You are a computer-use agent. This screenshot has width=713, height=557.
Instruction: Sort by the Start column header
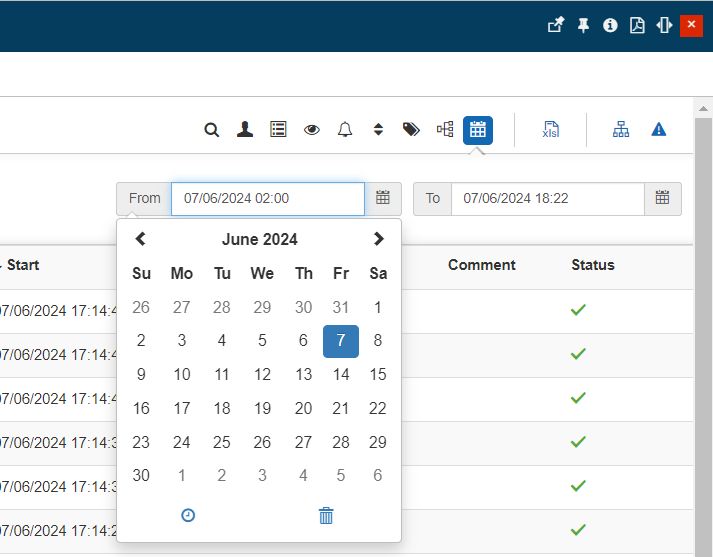click(x=23, y=265)
